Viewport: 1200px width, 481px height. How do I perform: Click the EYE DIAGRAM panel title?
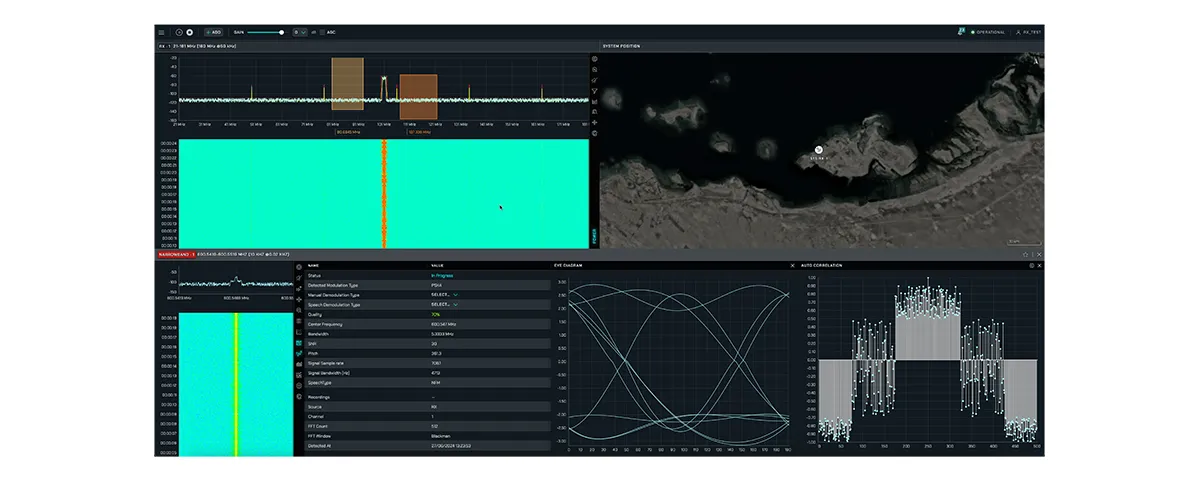(x=568, y=265)
